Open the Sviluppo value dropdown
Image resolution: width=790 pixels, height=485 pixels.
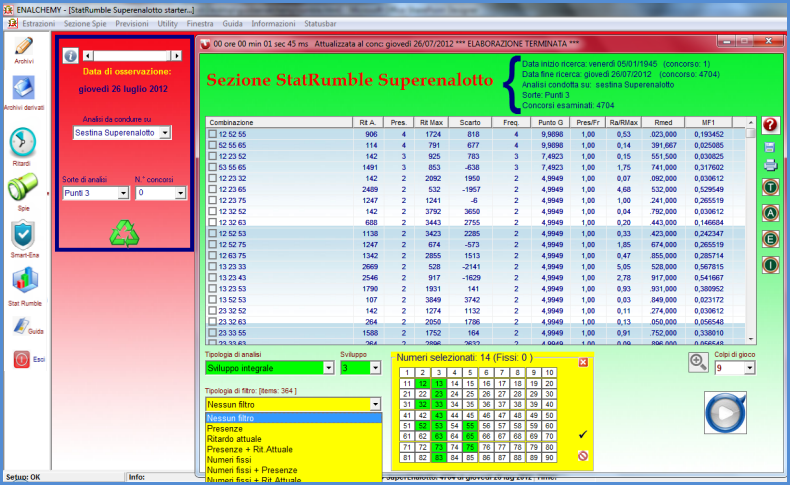point(375,368)
